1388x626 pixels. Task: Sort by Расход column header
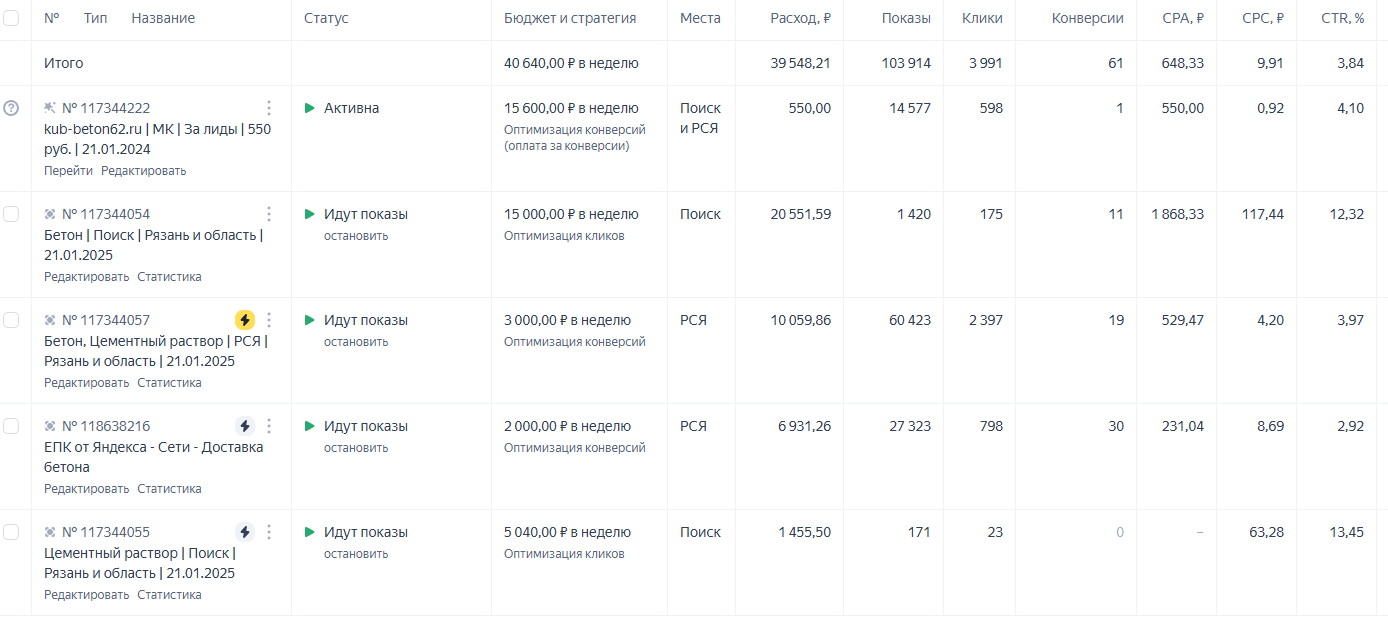800,18
